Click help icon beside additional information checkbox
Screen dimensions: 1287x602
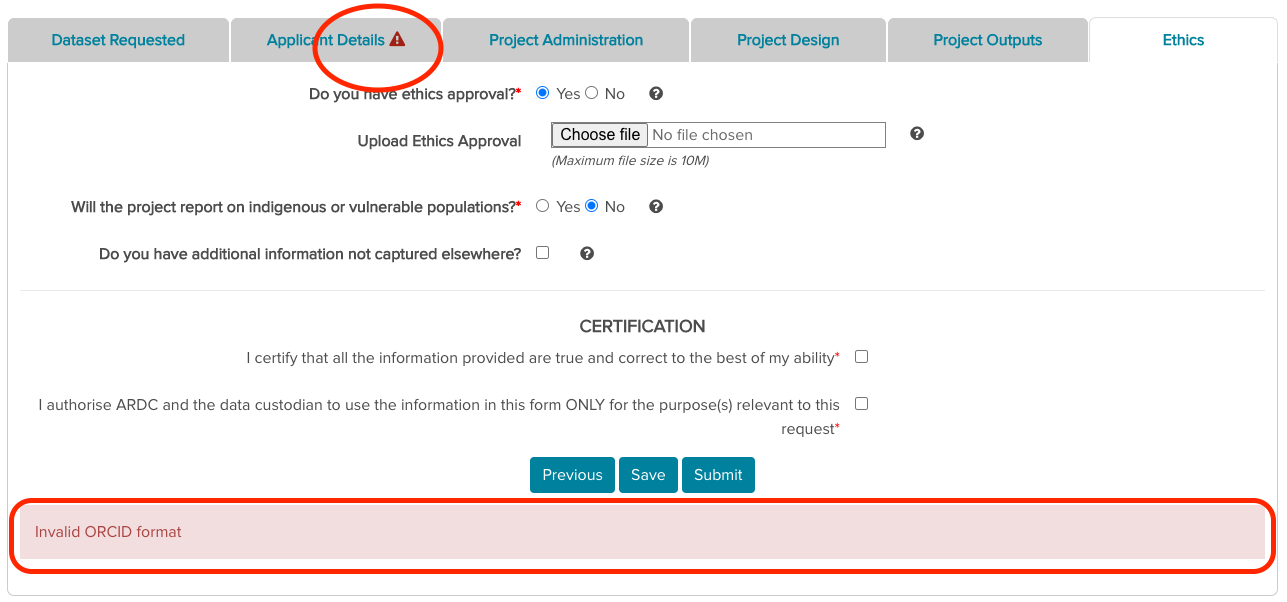(x=587, y=254)
